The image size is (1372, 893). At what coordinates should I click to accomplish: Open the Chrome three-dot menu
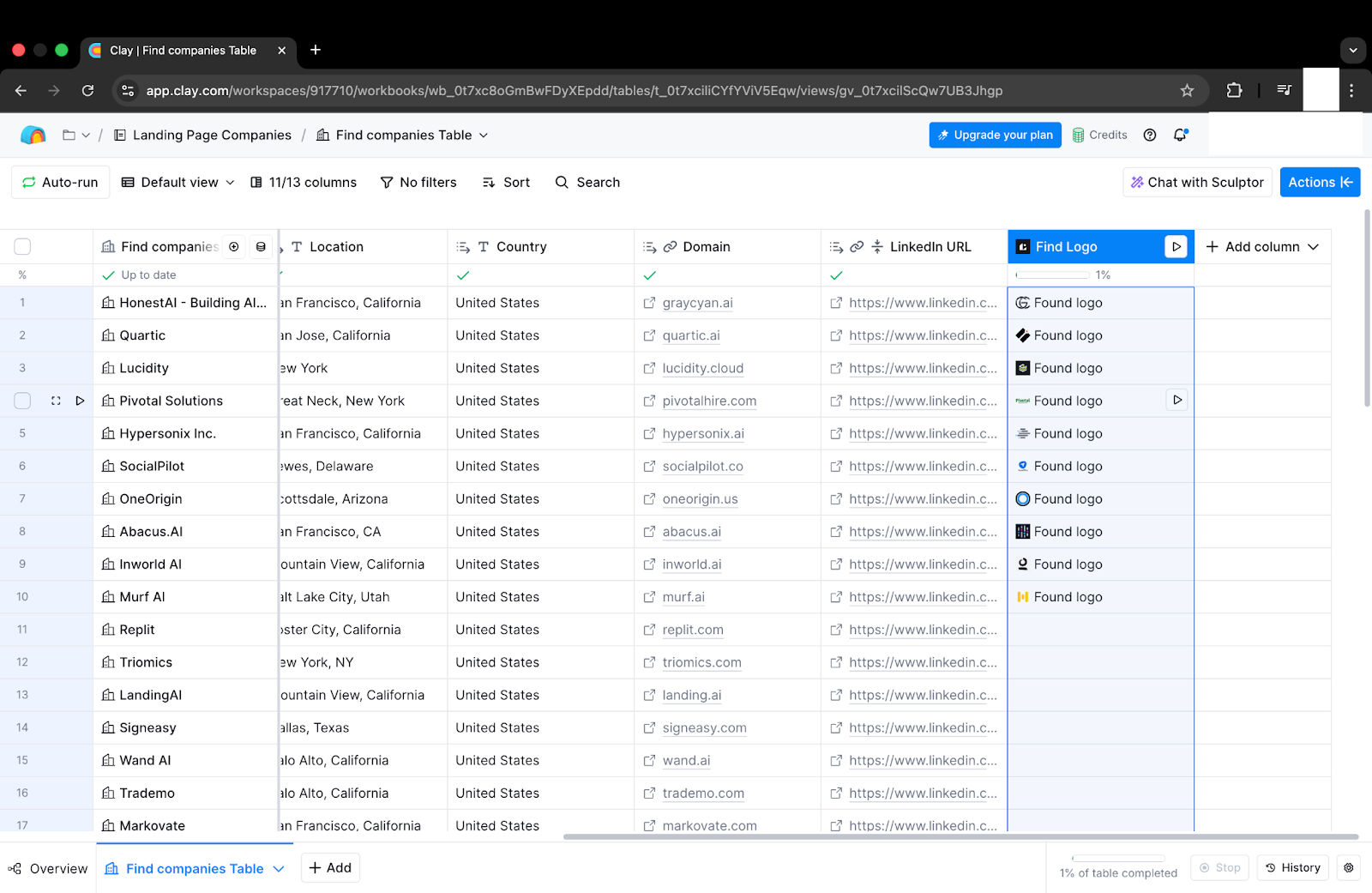(1351, 90)
